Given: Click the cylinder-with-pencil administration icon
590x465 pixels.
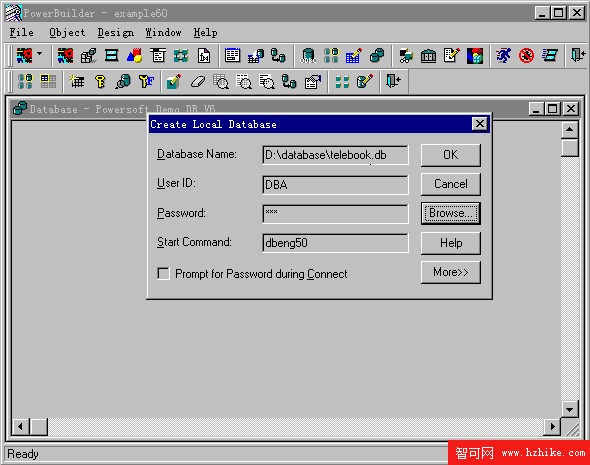Looking at the screenshot, I should tap(365, 81).
